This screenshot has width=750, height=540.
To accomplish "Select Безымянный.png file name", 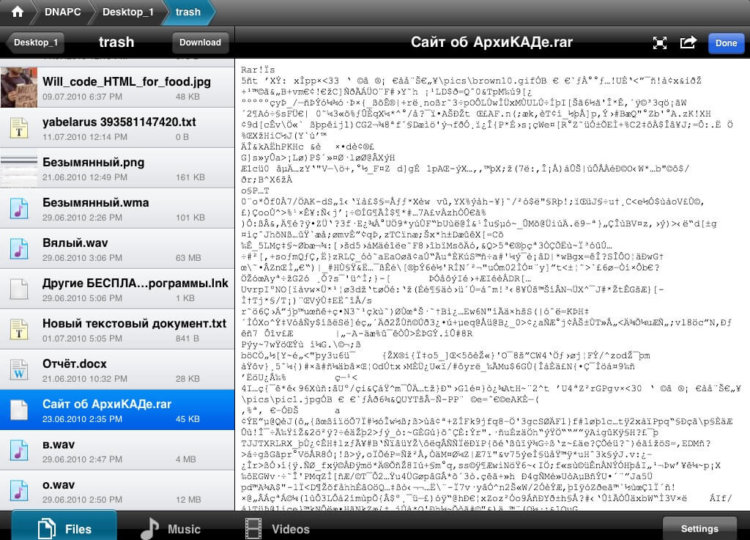I will point(93,162).
